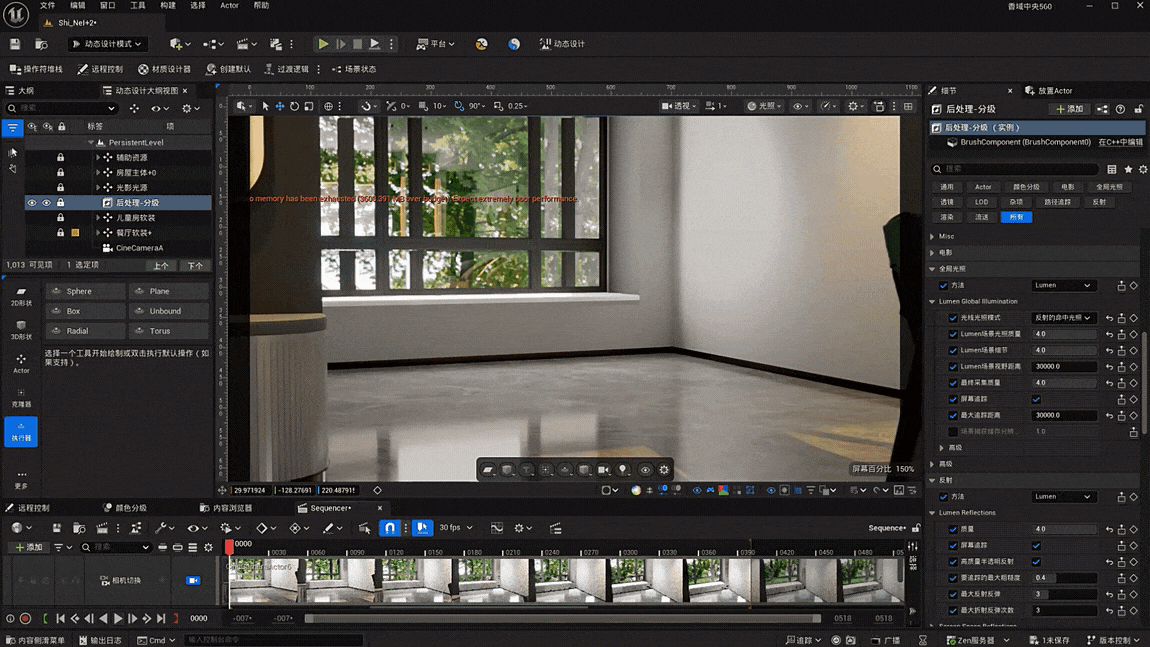Collapse the Lumen Global Illumination section
This screenshot has width=1150, height=647.
(x=932, y=301)
